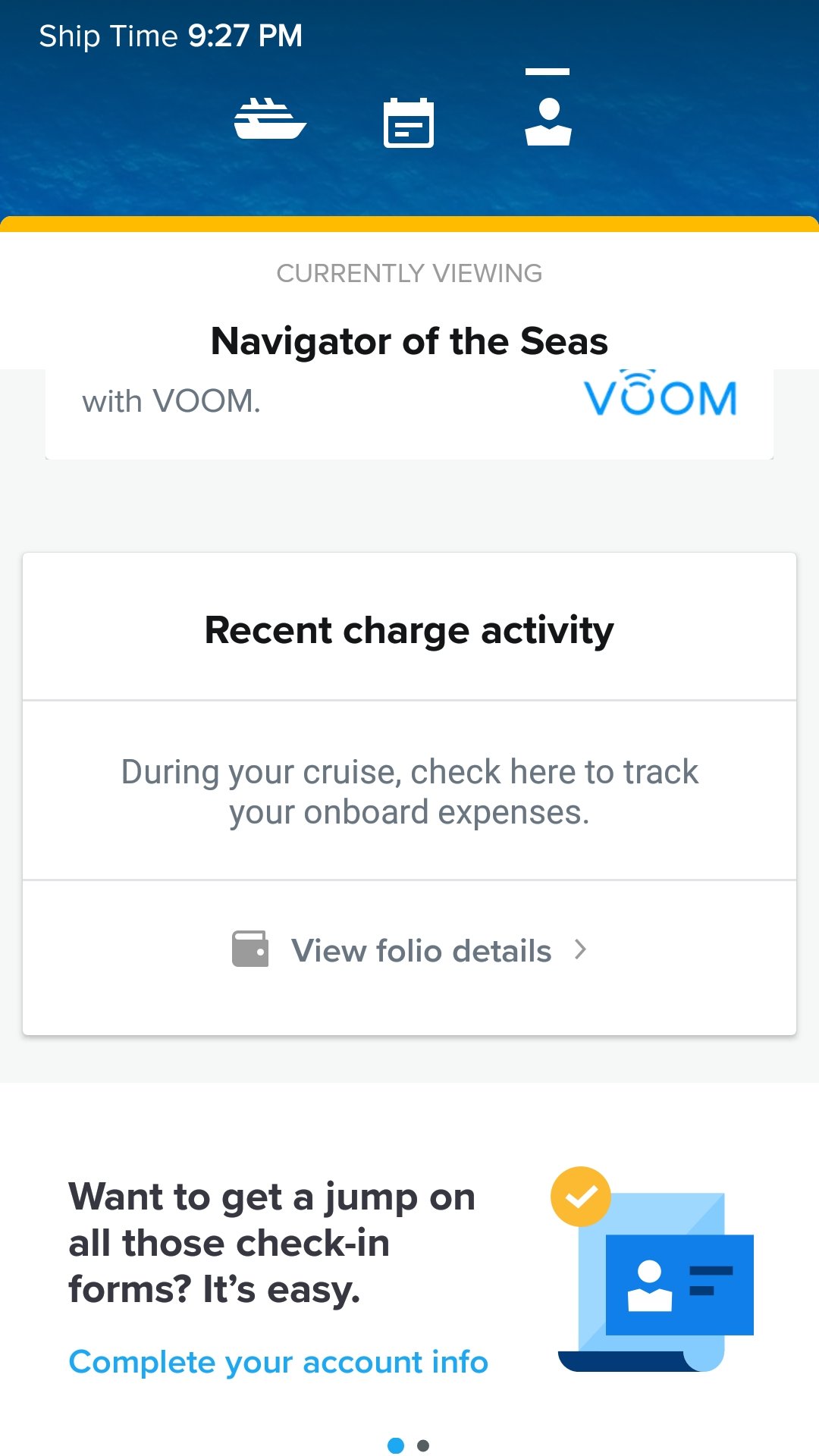Tap the Currently Viewing label

point(409,273)
